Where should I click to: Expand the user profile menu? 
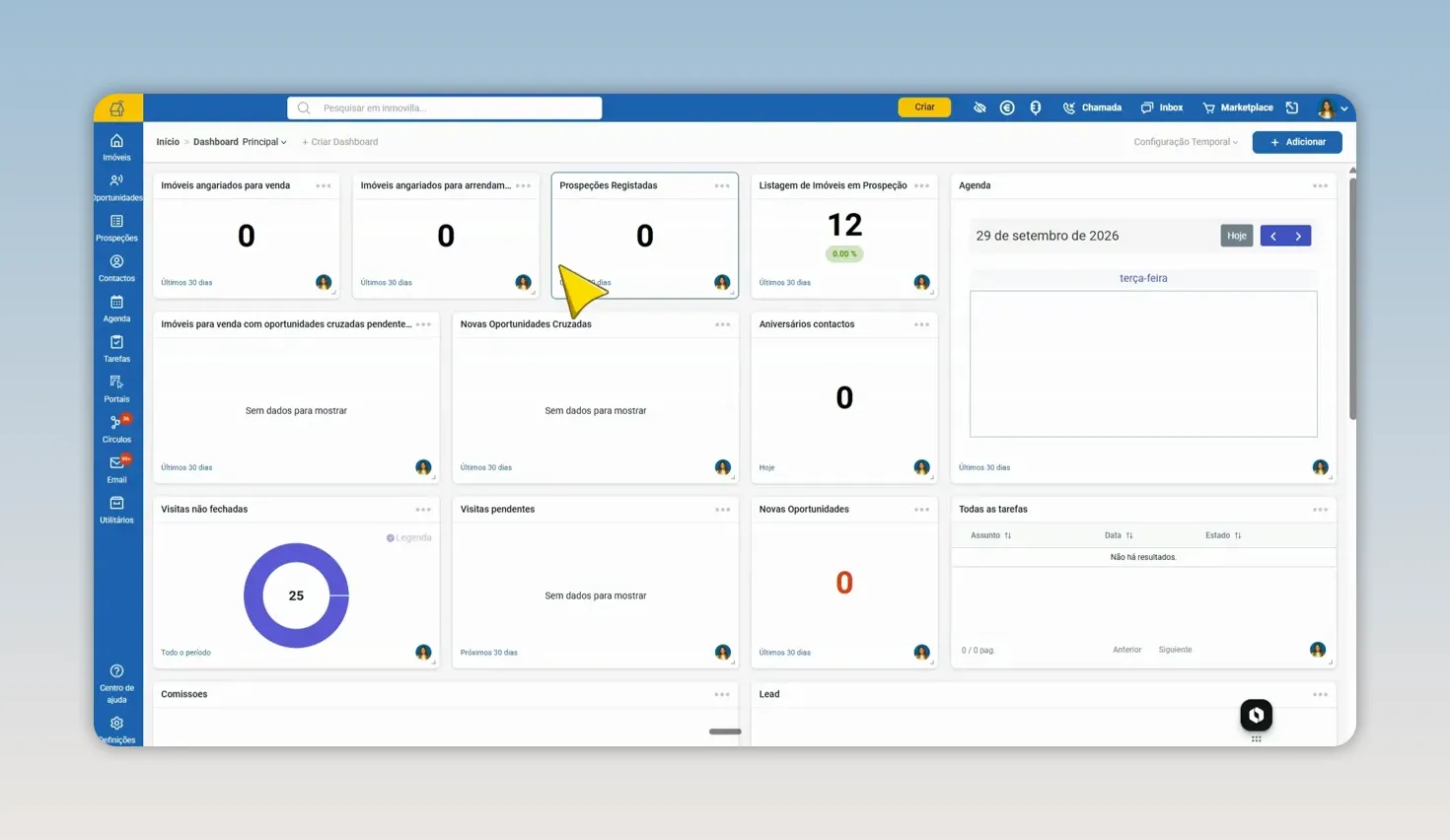point(1333,107)
